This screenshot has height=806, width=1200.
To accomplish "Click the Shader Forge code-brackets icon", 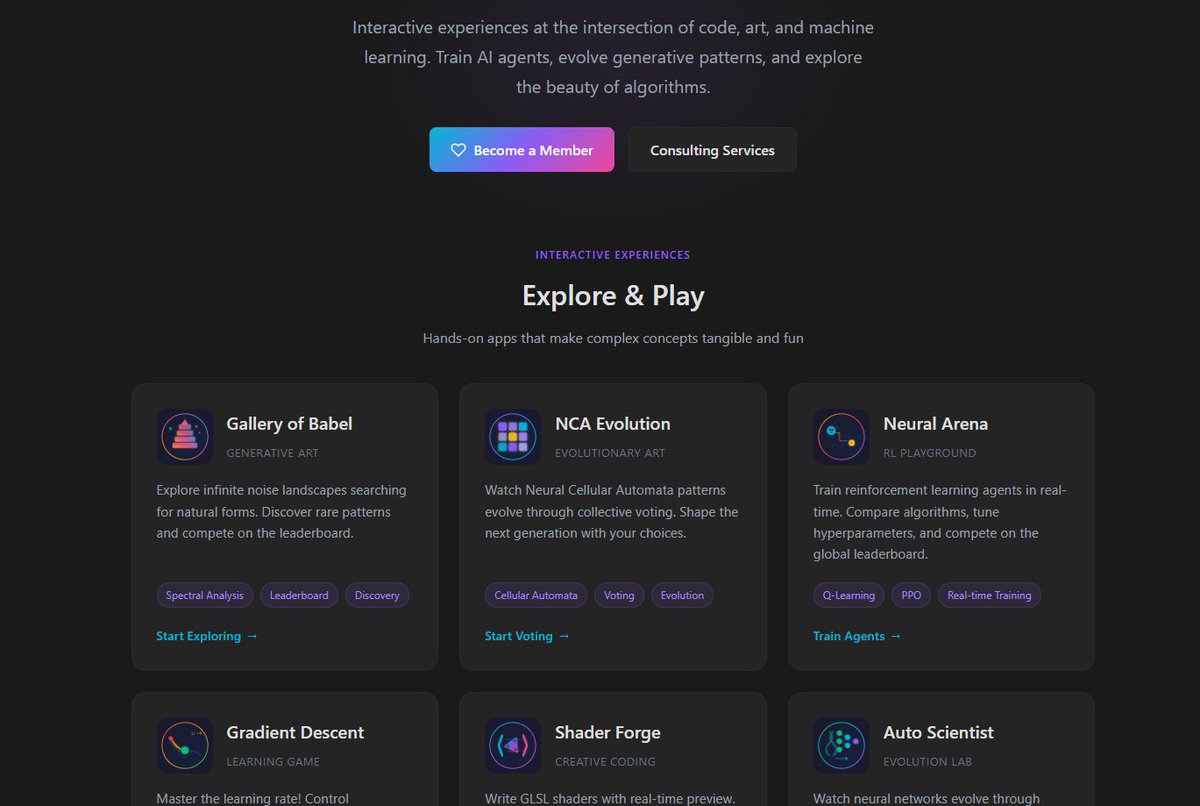I will point(513,745).
